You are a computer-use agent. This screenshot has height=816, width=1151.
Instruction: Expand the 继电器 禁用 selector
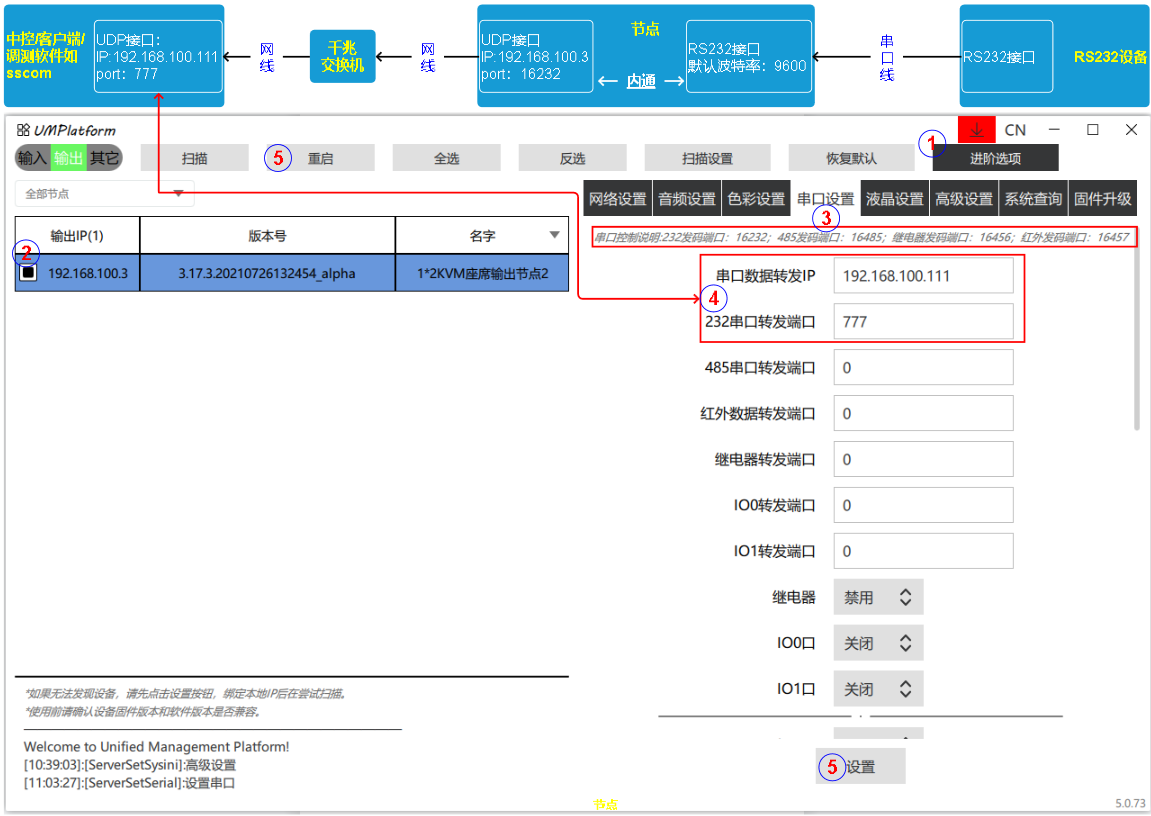[877, 597]
